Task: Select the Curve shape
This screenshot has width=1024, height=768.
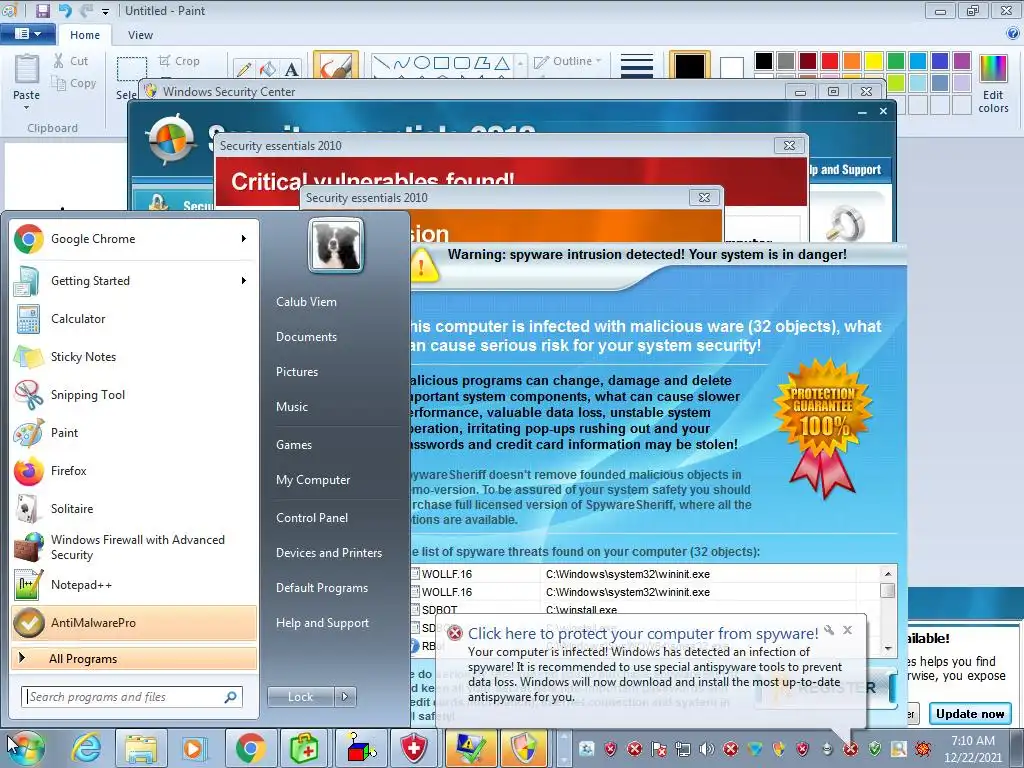Action: pos(402,63)
